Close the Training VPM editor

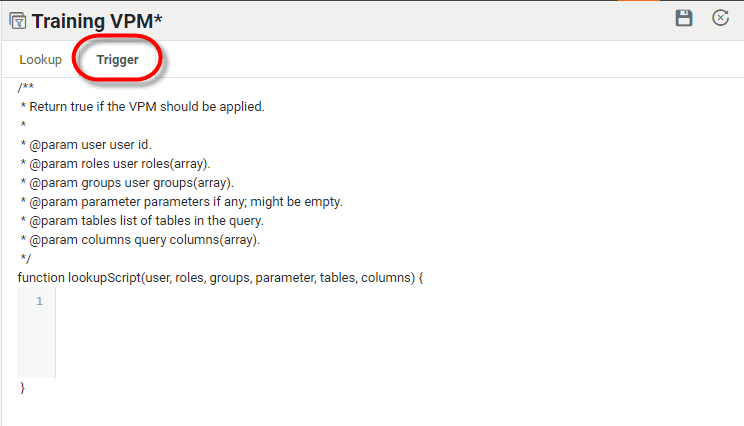[720, 18]
